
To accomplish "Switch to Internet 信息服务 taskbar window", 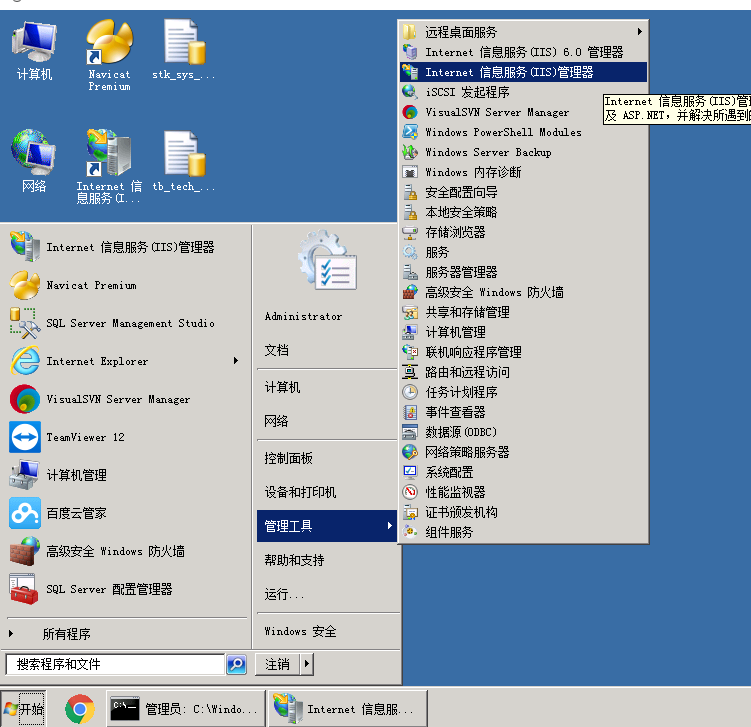I will (348, 709).
